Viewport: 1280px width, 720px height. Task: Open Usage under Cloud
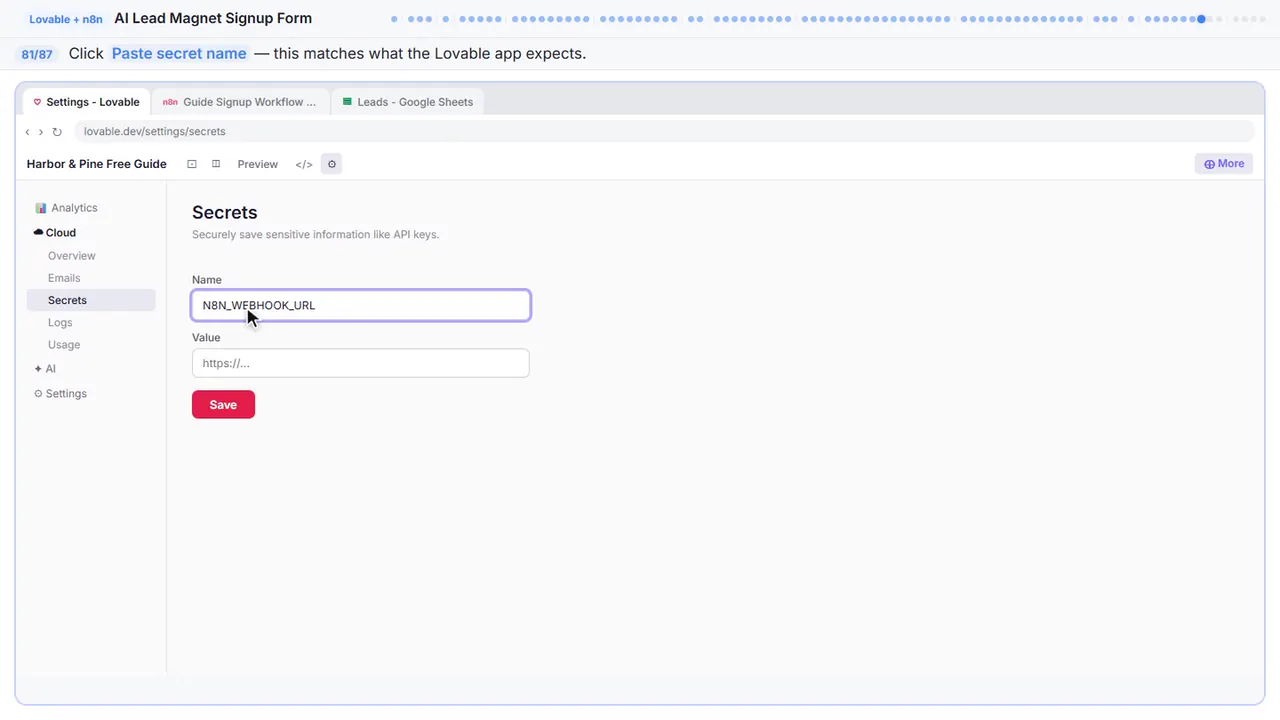tap(64, 345)
